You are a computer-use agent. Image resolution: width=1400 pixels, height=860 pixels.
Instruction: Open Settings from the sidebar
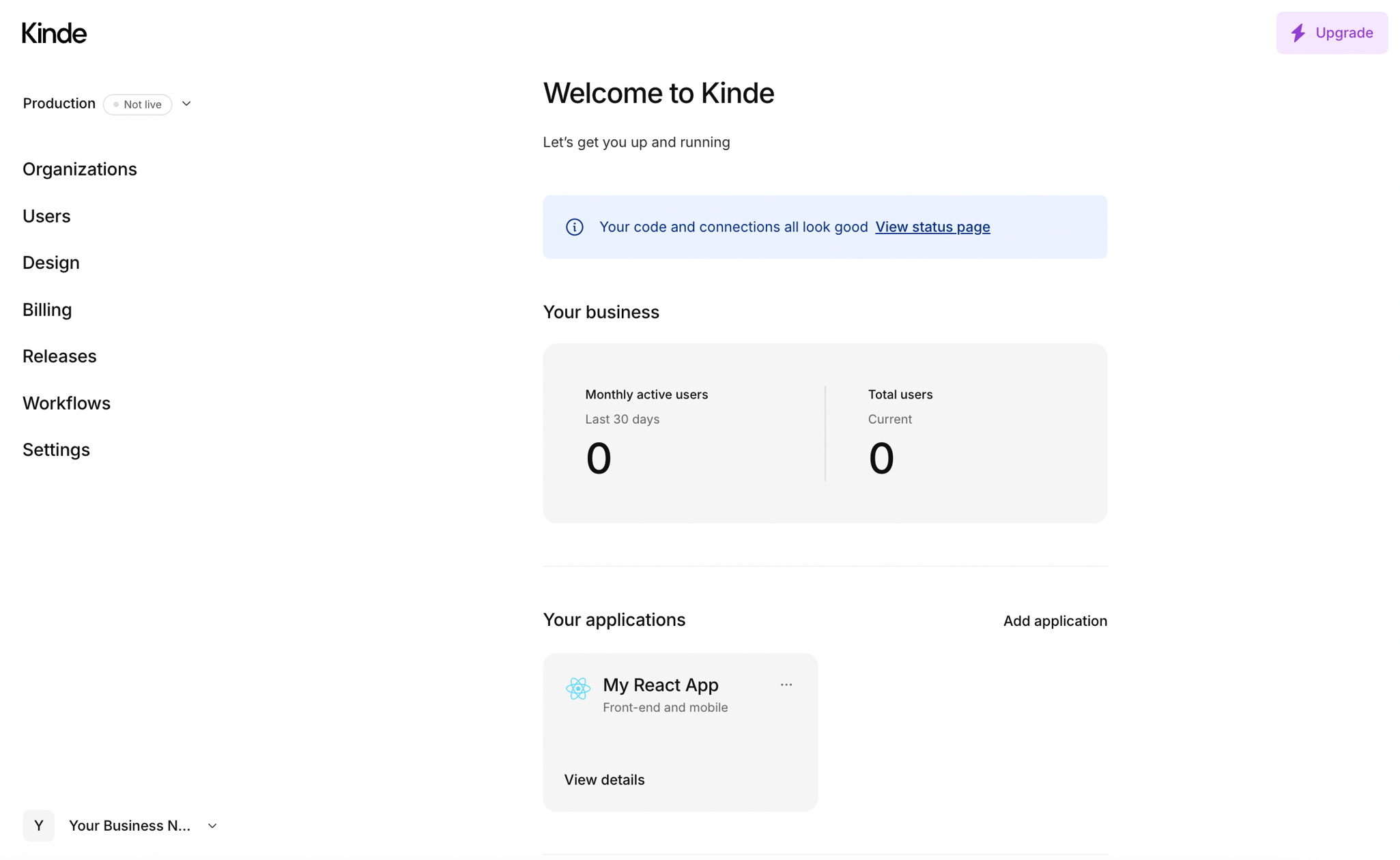[x=56, y=450]
